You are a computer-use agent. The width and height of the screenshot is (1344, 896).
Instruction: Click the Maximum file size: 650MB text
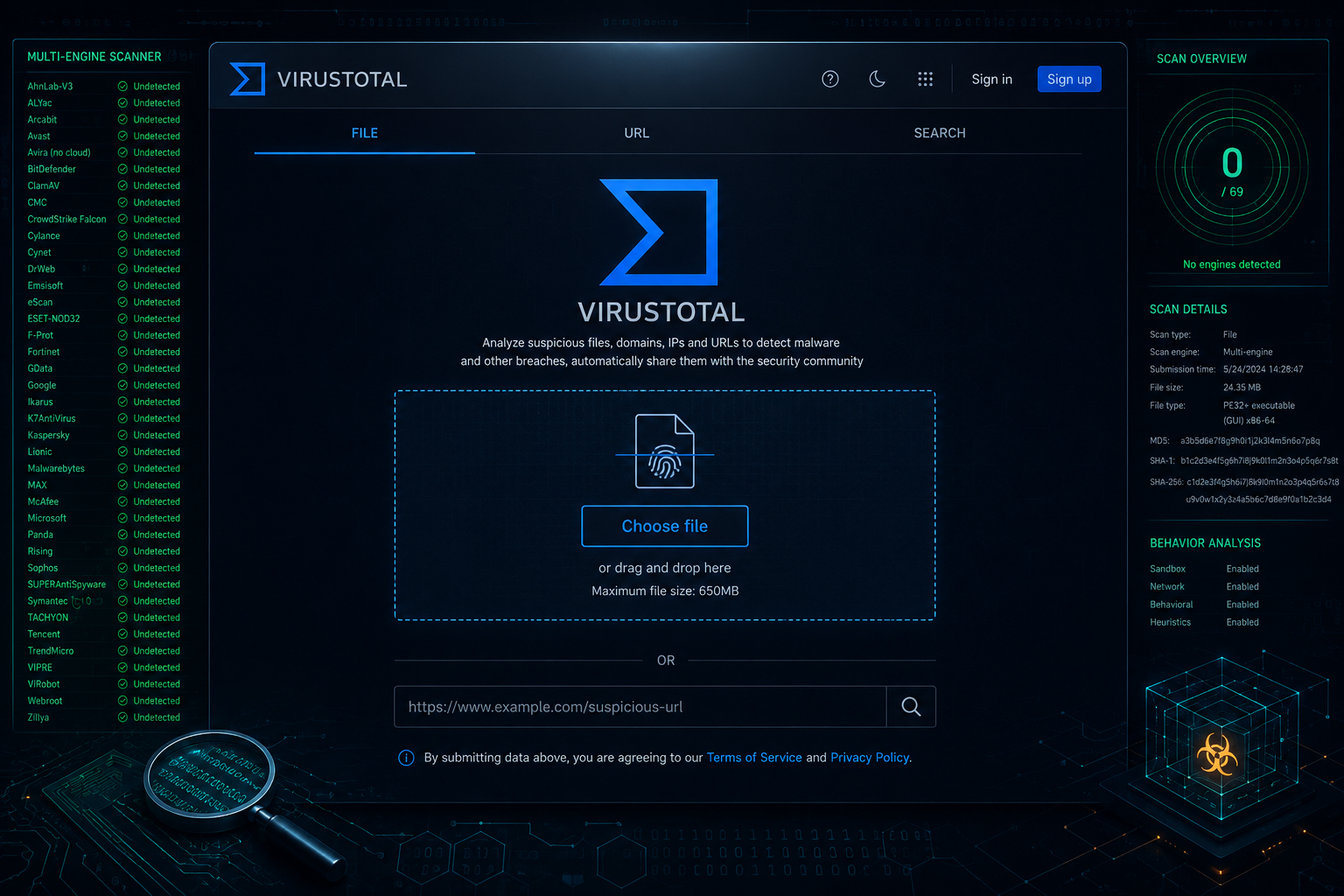[665, 591]
